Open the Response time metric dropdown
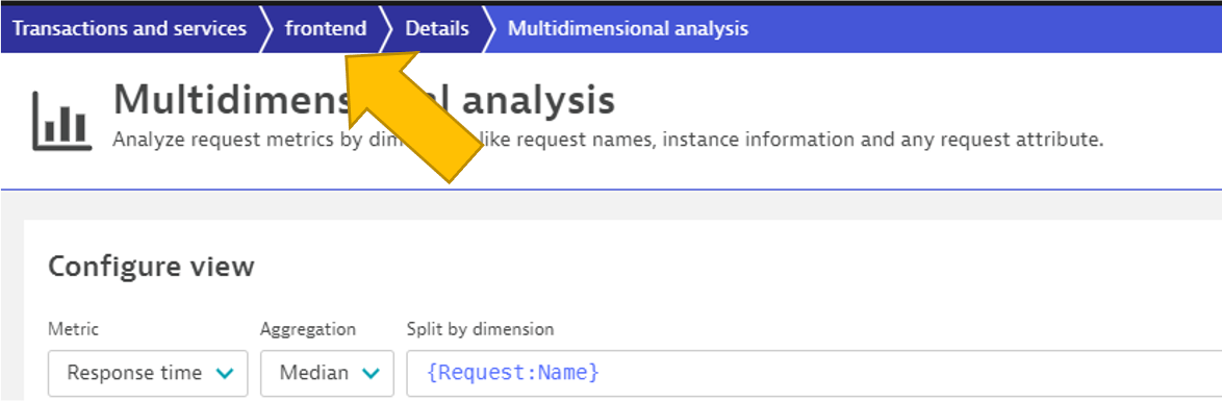The width and height of the screenshot is (1222, 402). [x=148, y=373]
